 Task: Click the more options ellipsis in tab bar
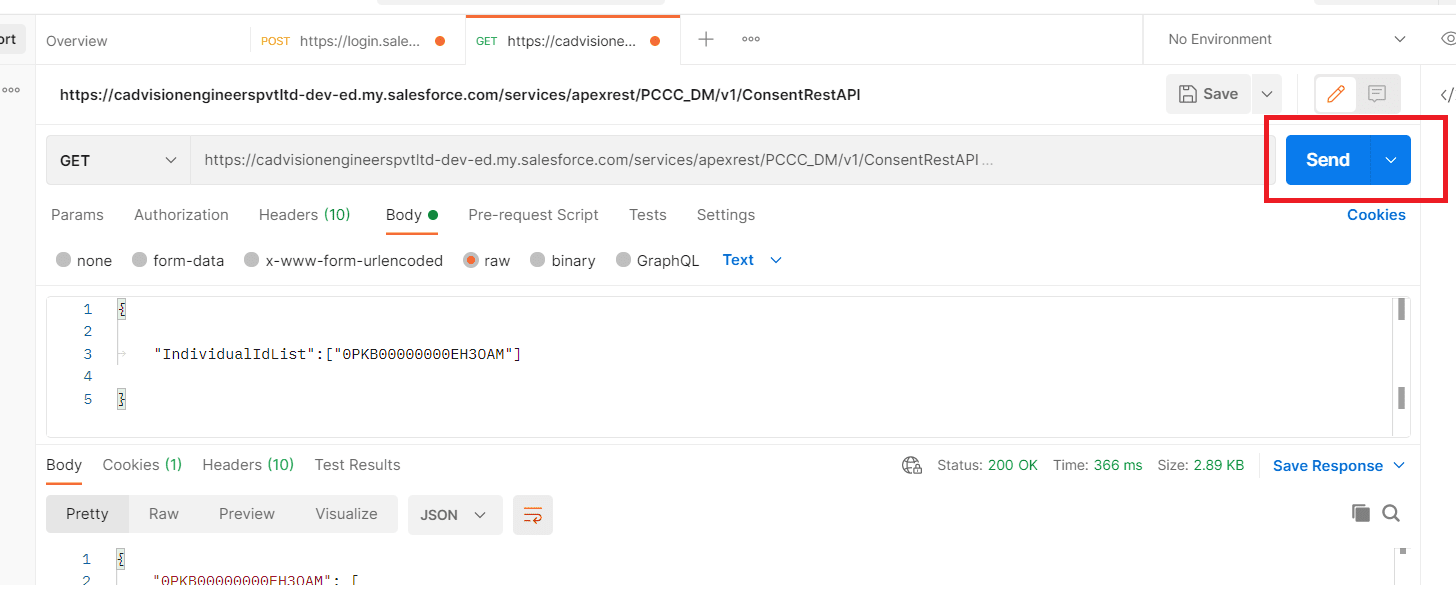tap(750, 40)
